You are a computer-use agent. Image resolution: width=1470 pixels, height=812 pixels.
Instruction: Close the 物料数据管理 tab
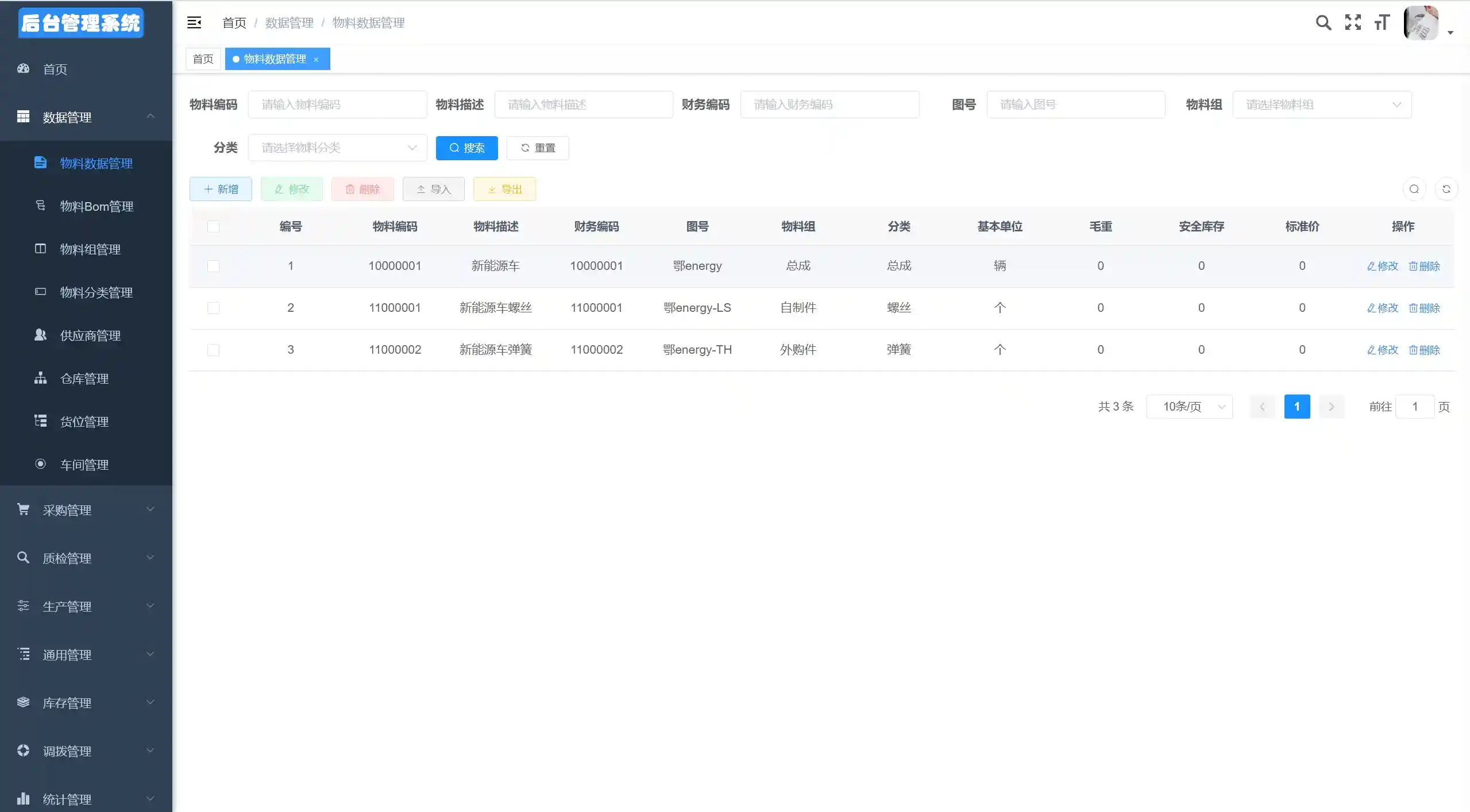[316, 60]
